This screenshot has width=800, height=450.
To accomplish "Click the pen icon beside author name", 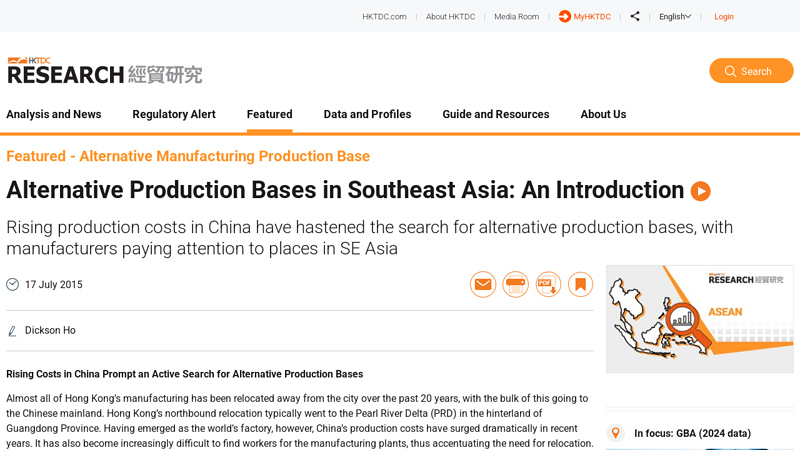I will coord(12,331).
